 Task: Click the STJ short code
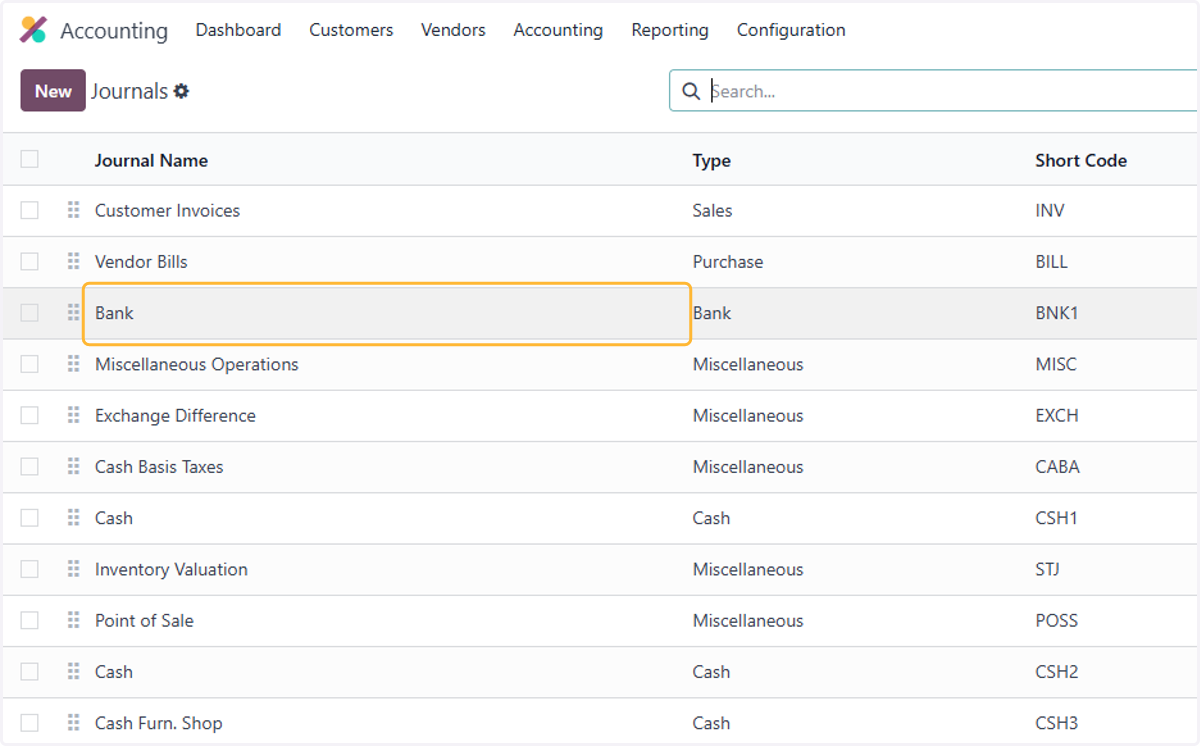coord(1048,569)
